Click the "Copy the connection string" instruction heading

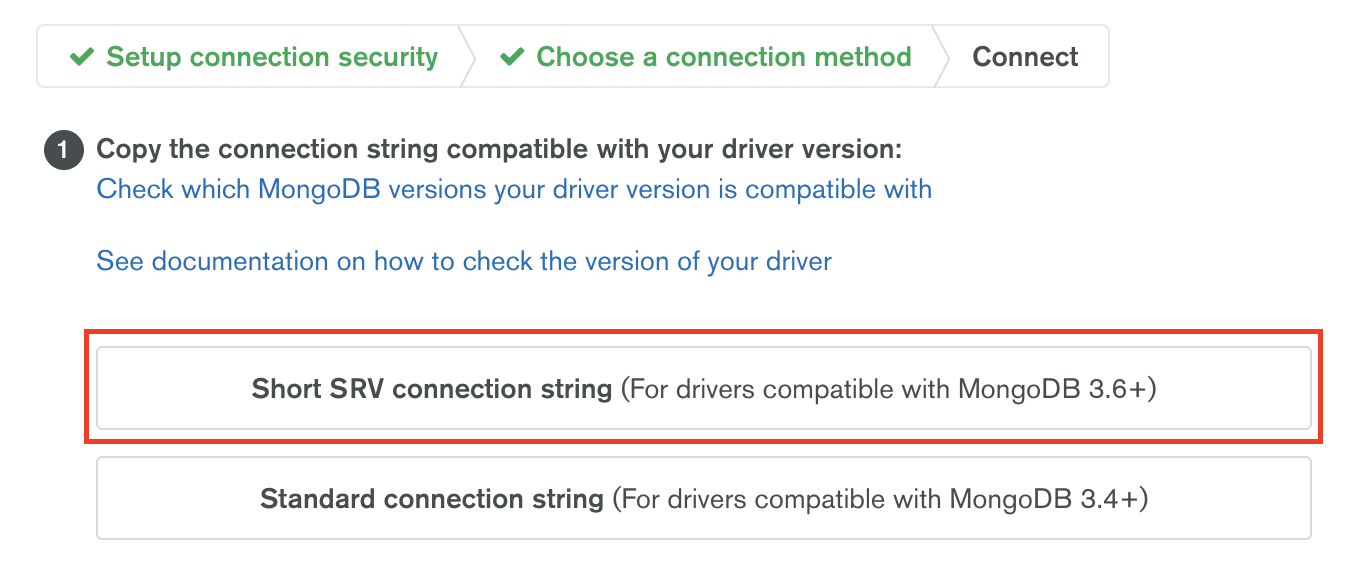click(x=498, y=150)
